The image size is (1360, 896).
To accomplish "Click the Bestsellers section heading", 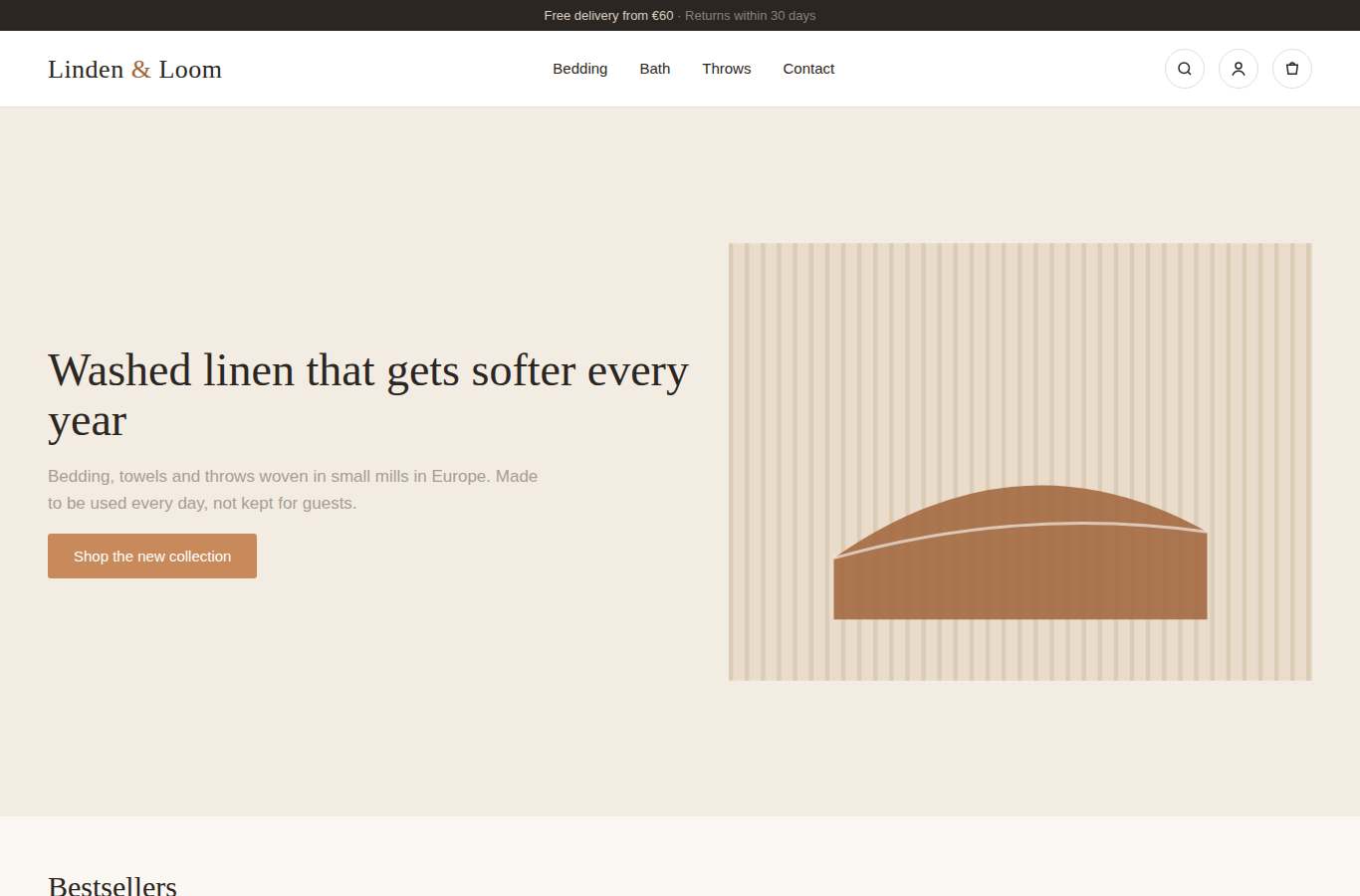I will [113, 885].
